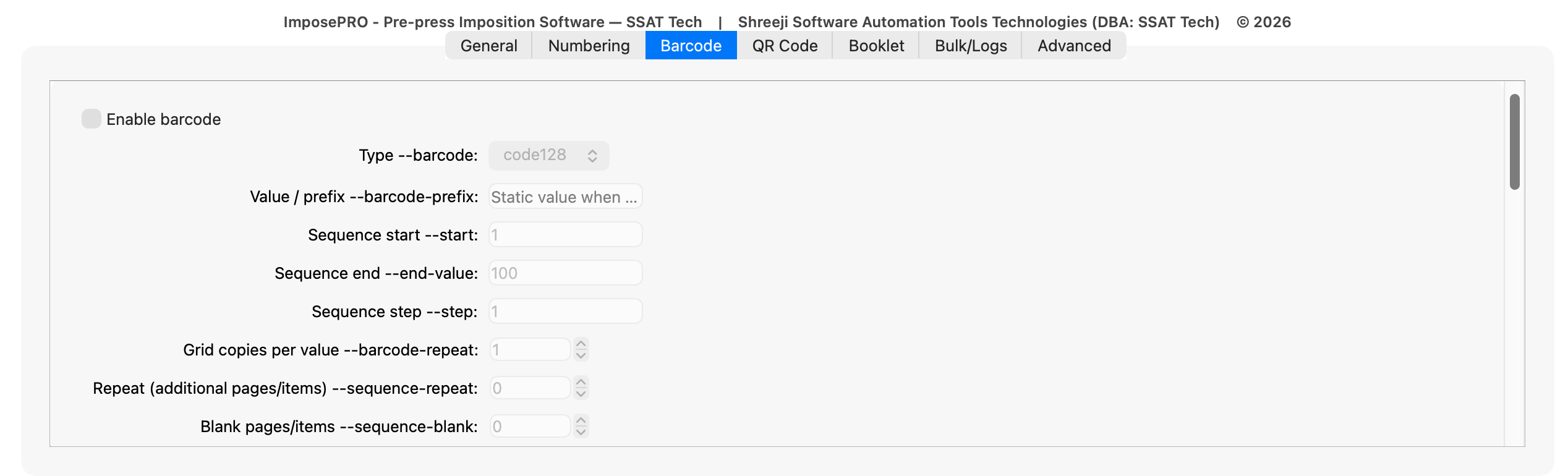Open the QR Code tab
Screen dimensions: 1568x476
coord(785,46)
